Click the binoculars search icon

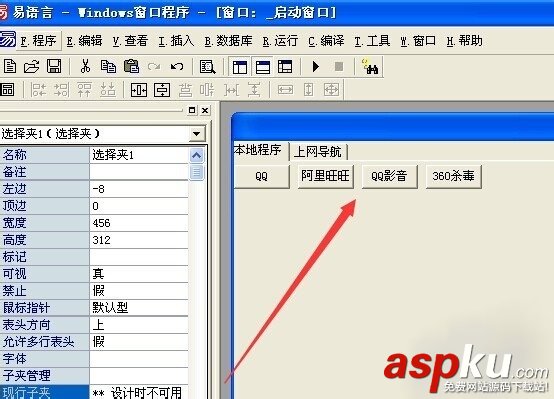[x=370, y=66]
